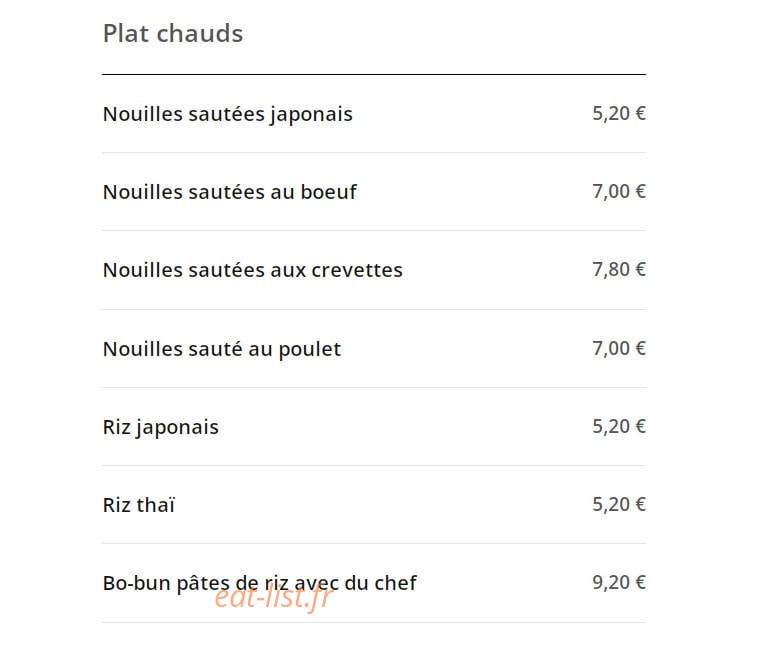
Task: Select the Riz thaï item
Action: tap(139, 505)
